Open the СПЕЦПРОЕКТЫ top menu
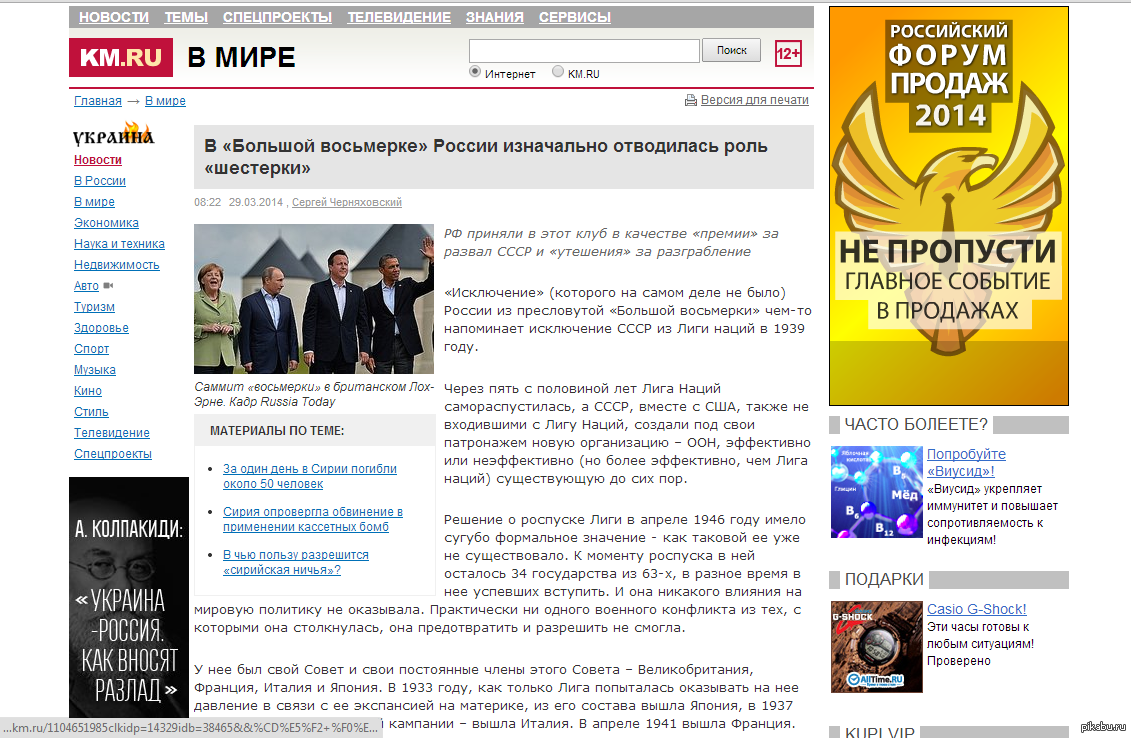The width and height of the screenshot is (1131, 738). [x=278, y=17]
